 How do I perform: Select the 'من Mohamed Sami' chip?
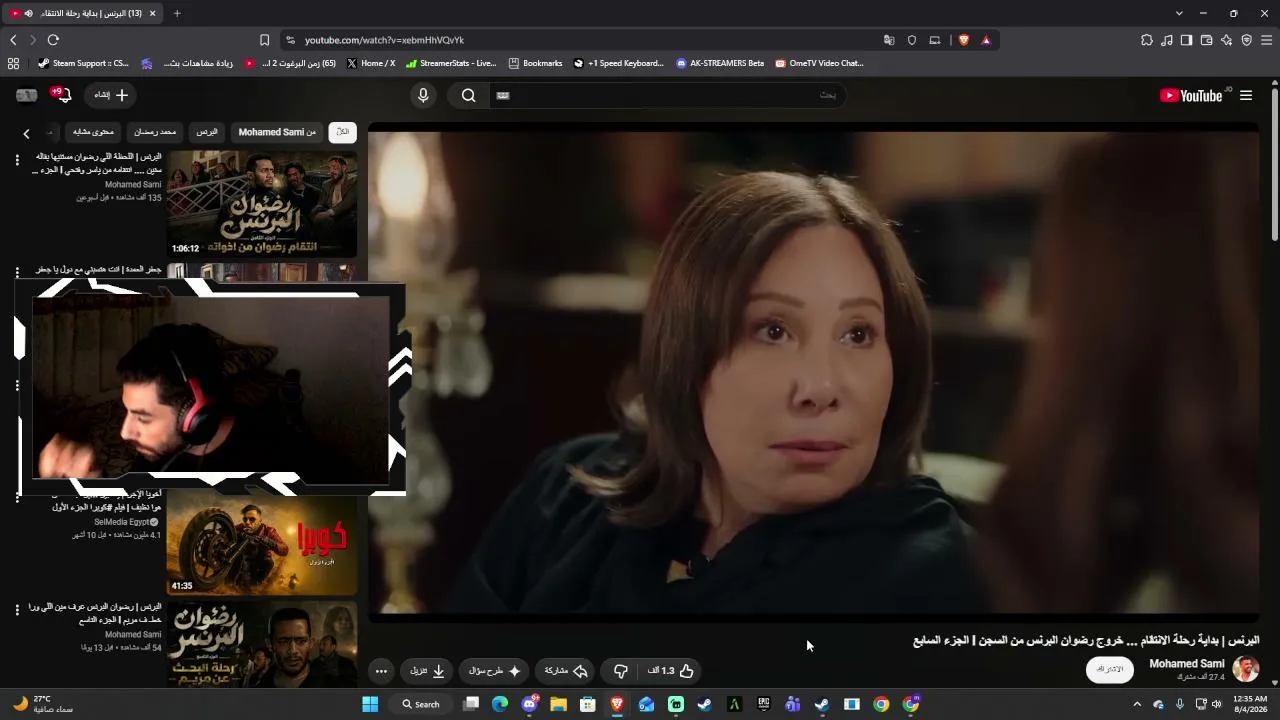coord(277,132)
